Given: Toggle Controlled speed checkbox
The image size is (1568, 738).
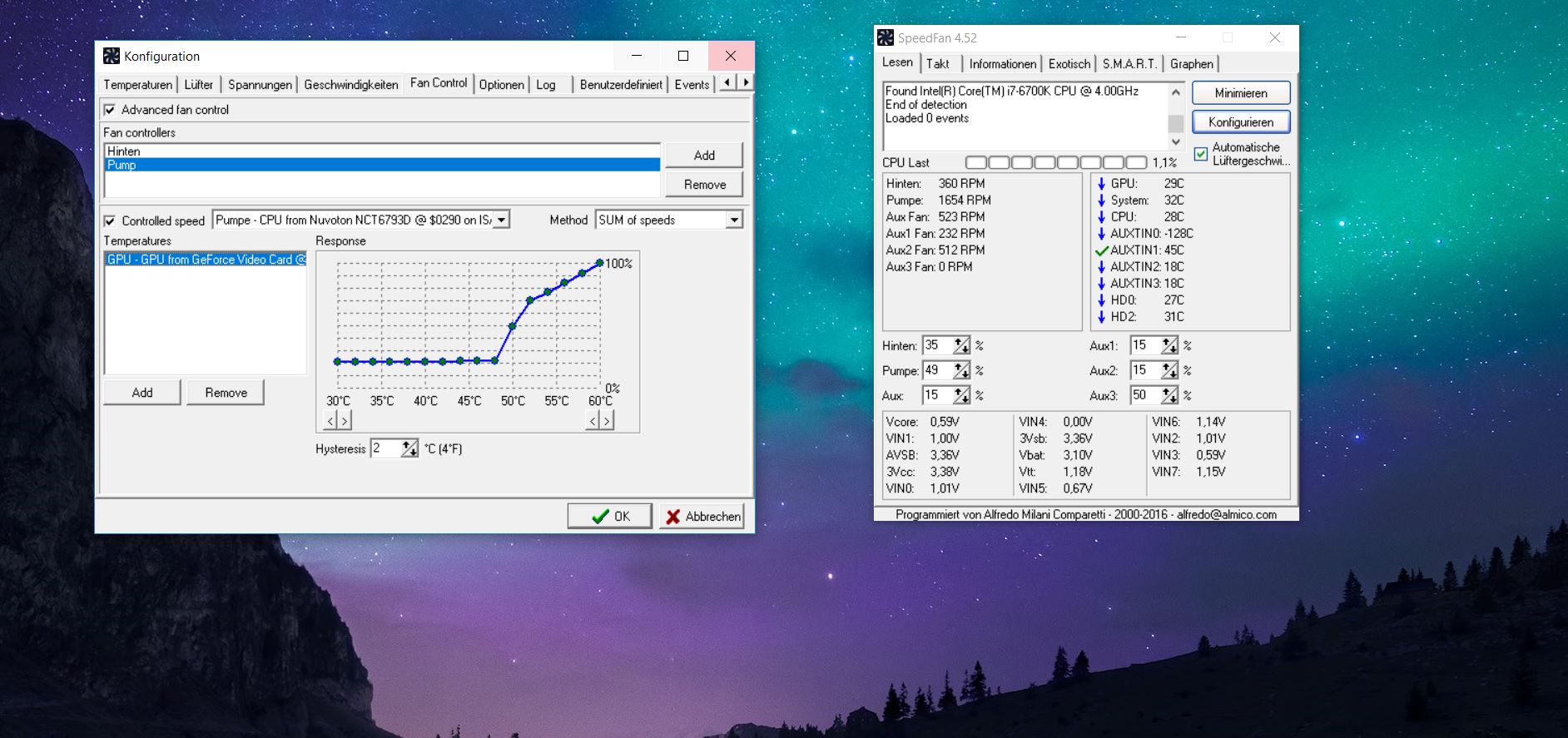Looking at the screenshot, I should [x=109, y=220].
